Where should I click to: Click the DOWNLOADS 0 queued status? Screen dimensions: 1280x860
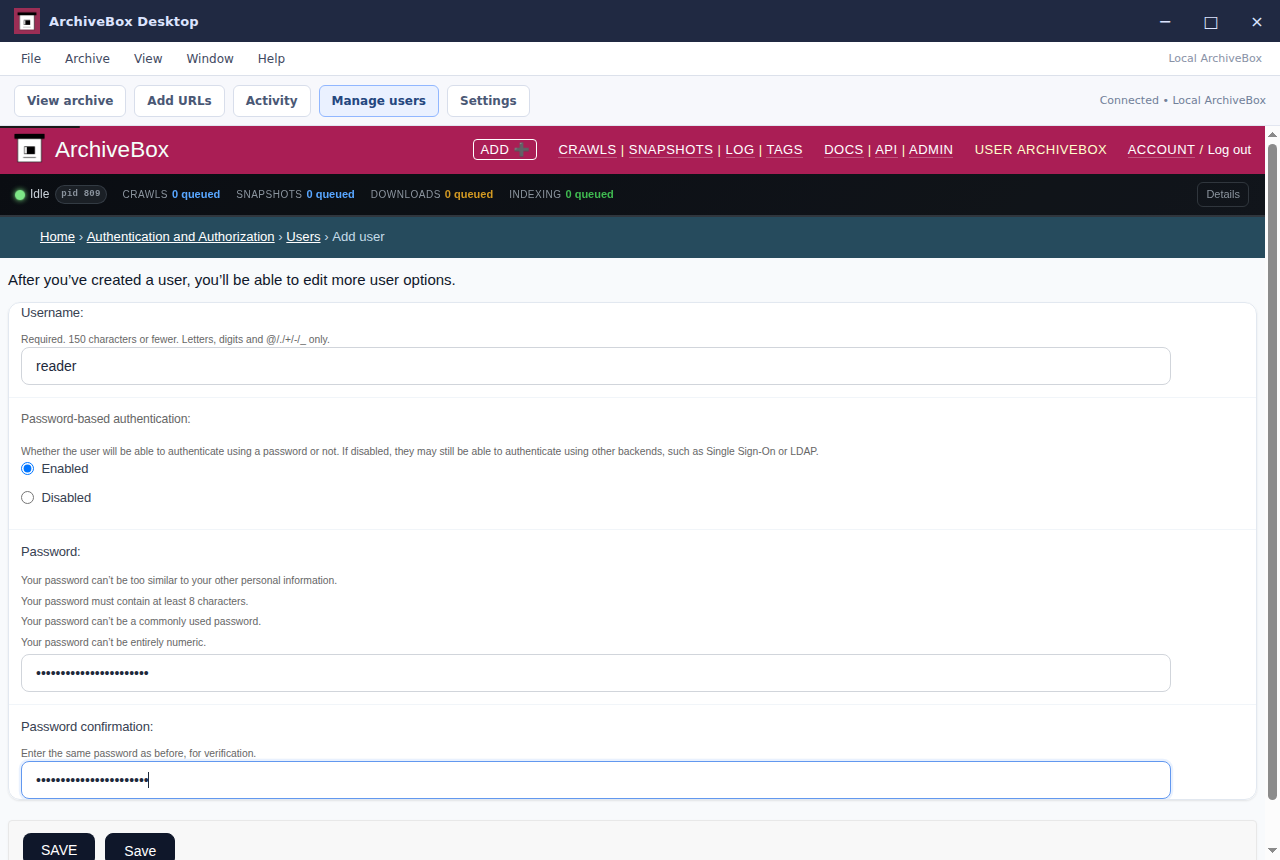click(x=431, y=194)
